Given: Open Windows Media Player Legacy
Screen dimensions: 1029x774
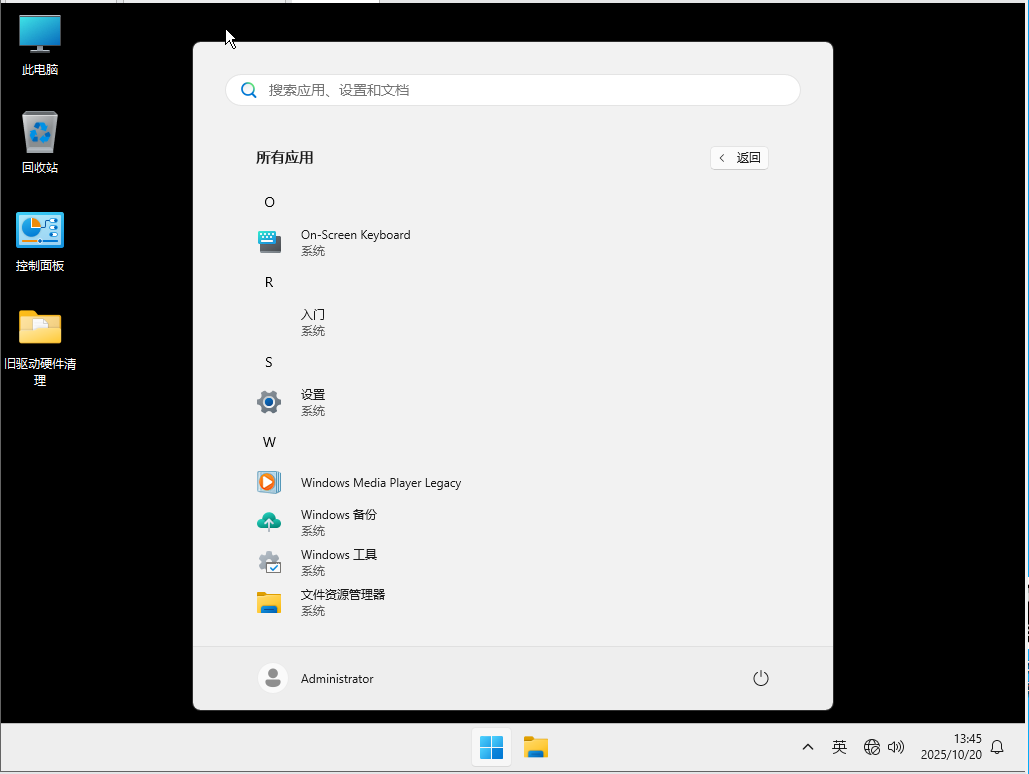Looking at the screenshot, I should point(380,482).
